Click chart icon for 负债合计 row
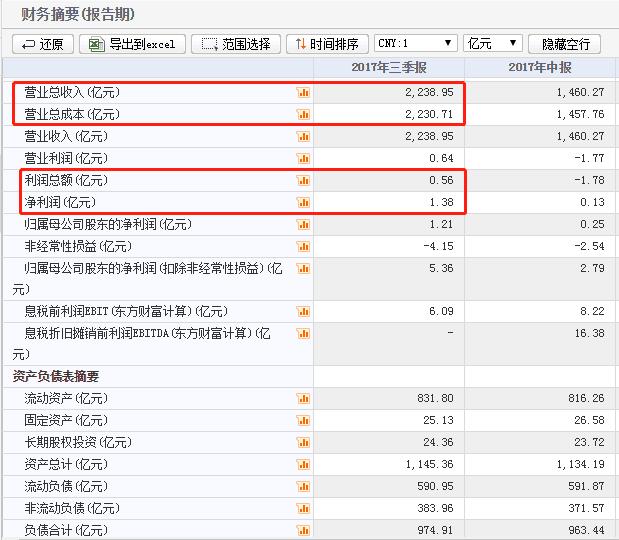Viewport: 619px width, 540px height. click(x=302, y=530)
